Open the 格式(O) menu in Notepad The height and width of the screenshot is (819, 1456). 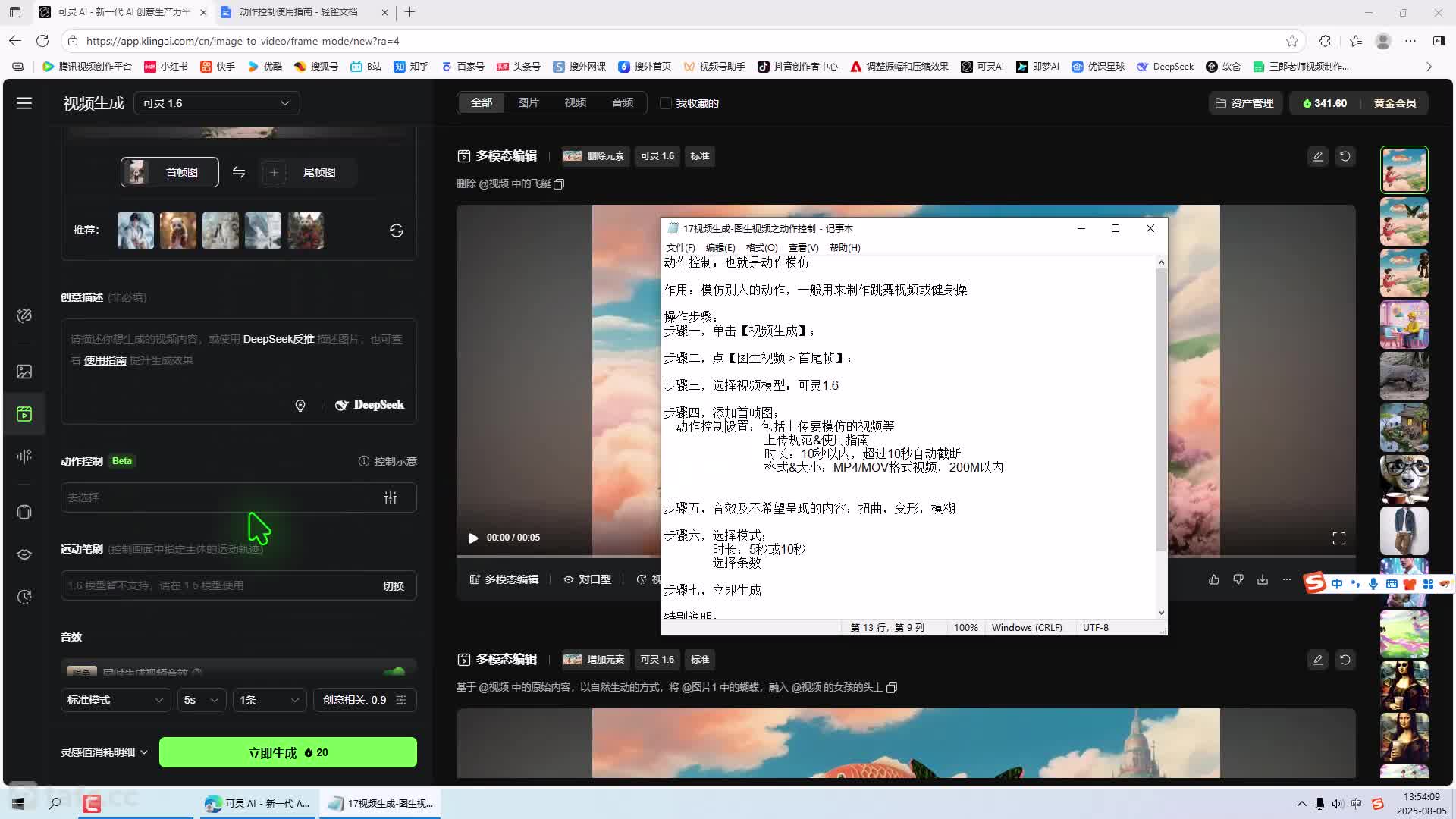pos(761,248)
